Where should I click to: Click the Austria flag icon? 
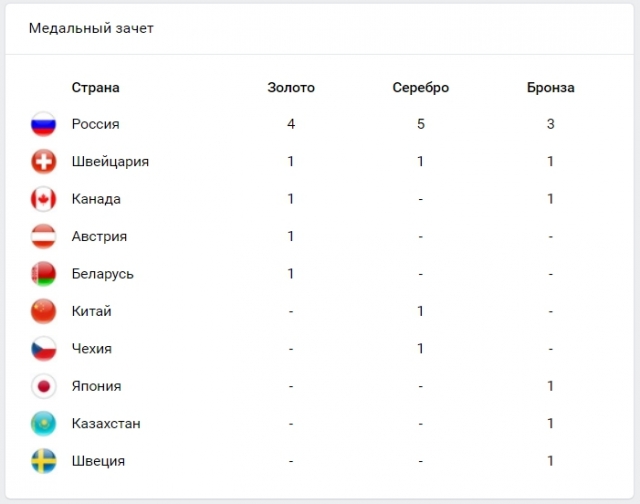click(x=43, y=236)
